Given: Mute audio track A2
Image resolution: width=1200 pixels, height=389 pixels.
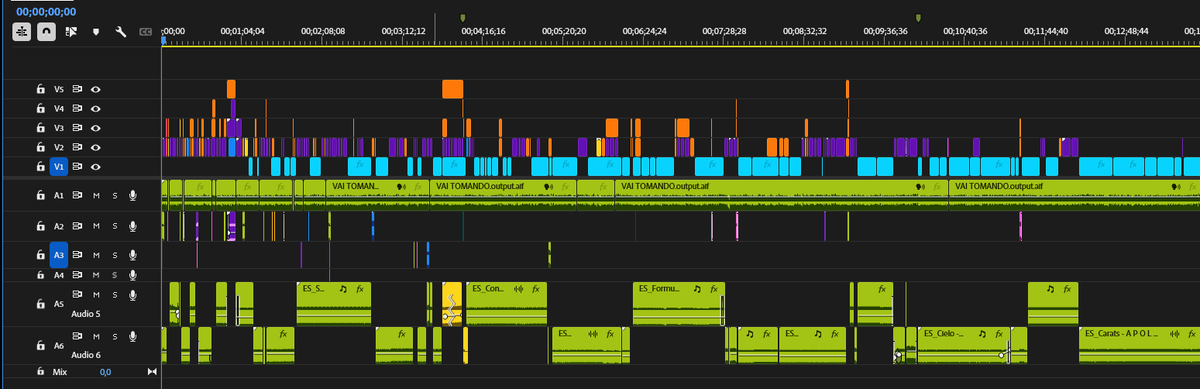Looking at the screenshot, I should (96, 226).
